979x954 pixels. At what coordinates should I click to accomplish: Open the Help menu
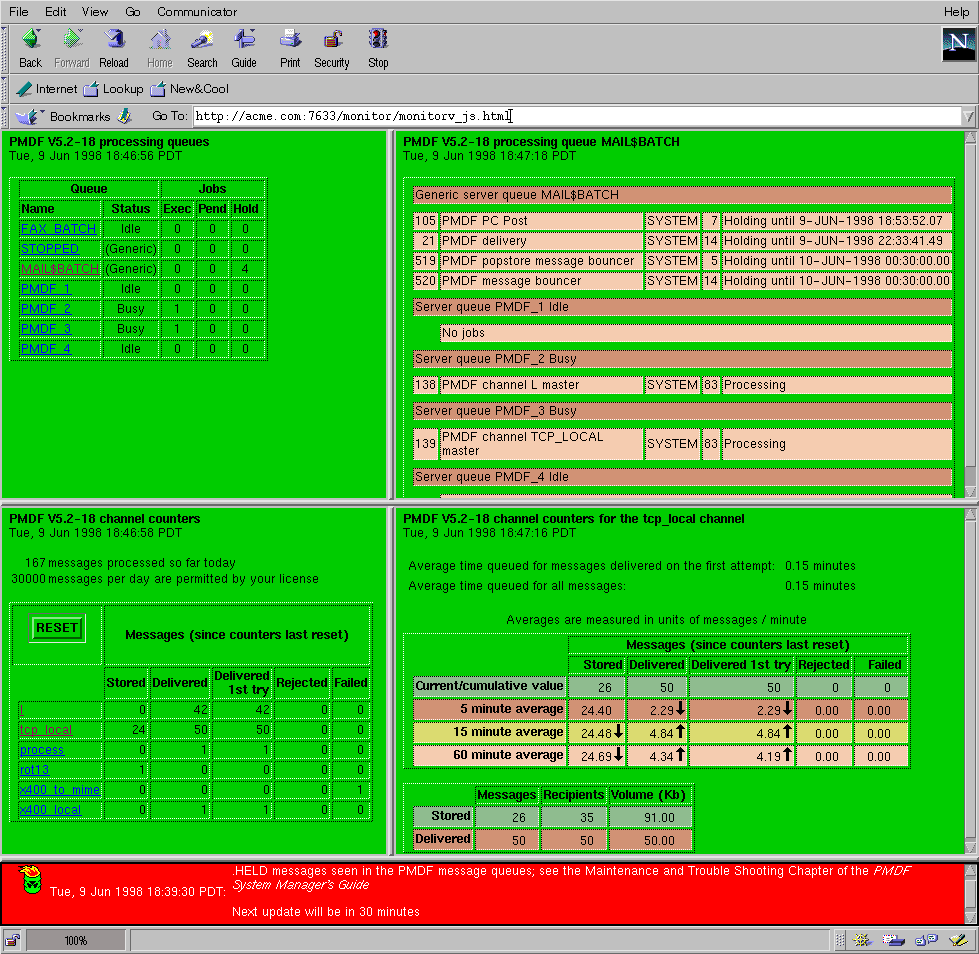point(956,11)
